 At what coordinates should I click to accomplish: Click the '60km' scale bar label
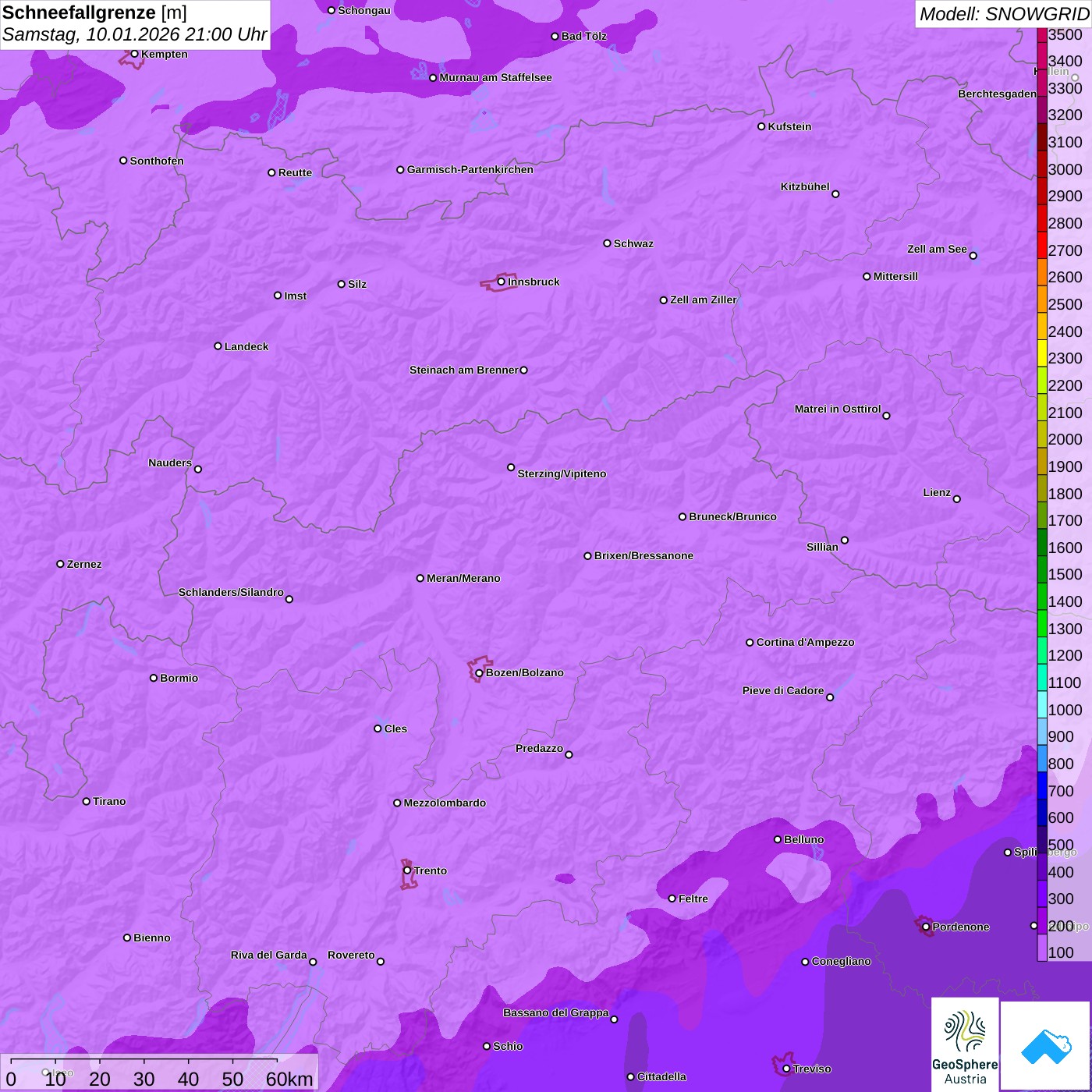pyautogui.click(x=289, y=1080)
